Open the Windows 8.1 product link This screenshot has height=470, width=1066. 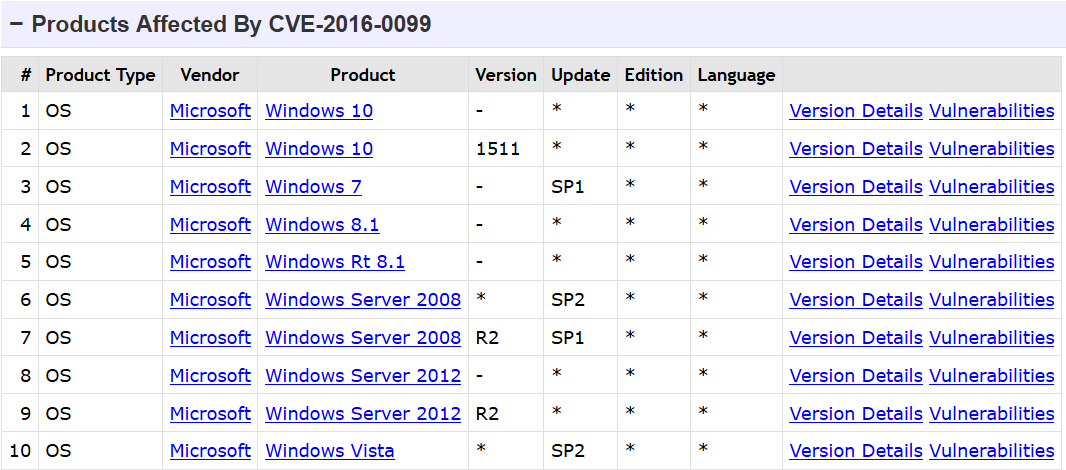(x=322, y=224)
